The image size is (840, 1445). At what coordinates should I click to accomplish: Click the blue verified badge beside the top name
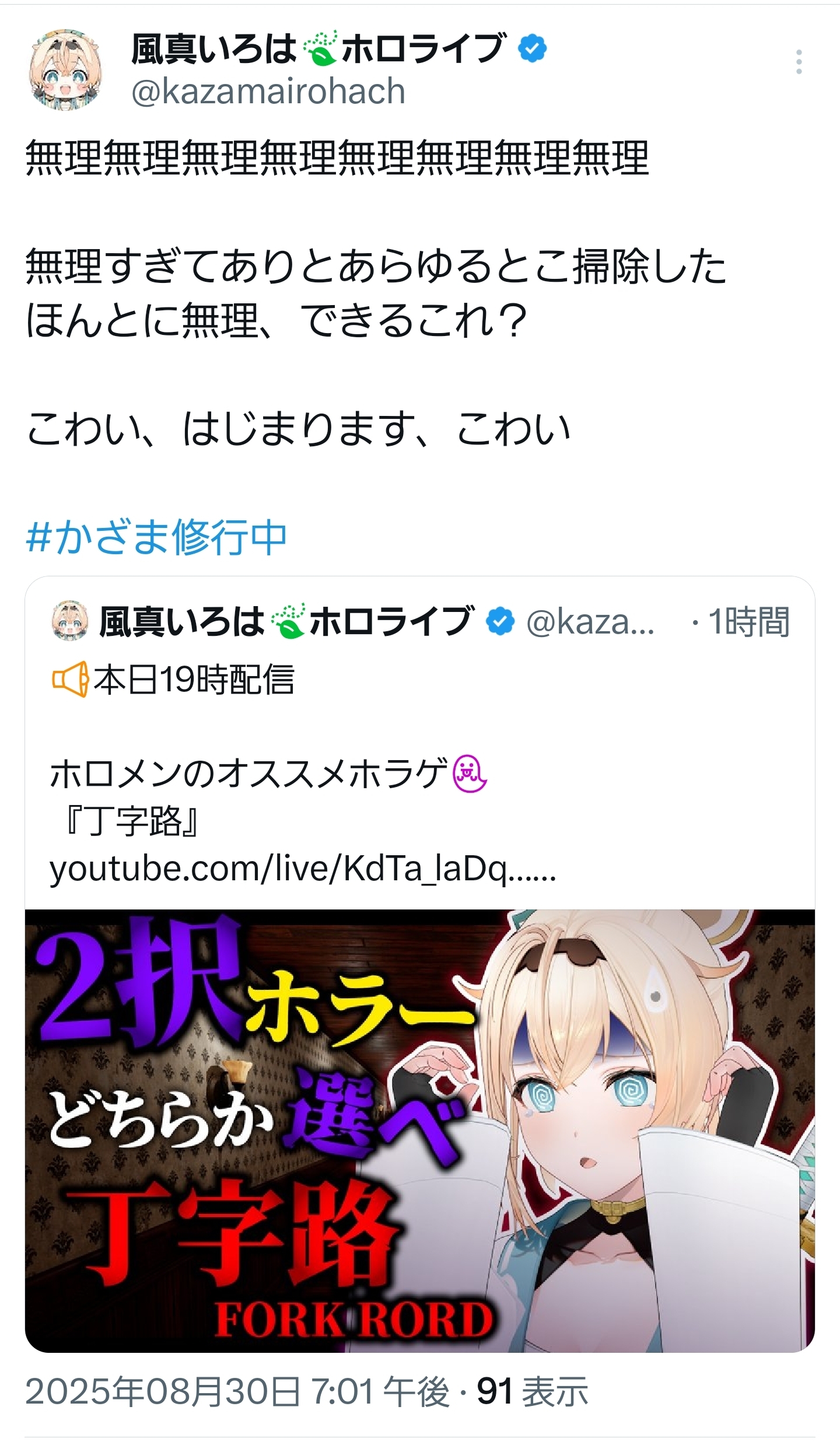click(533, 48)
